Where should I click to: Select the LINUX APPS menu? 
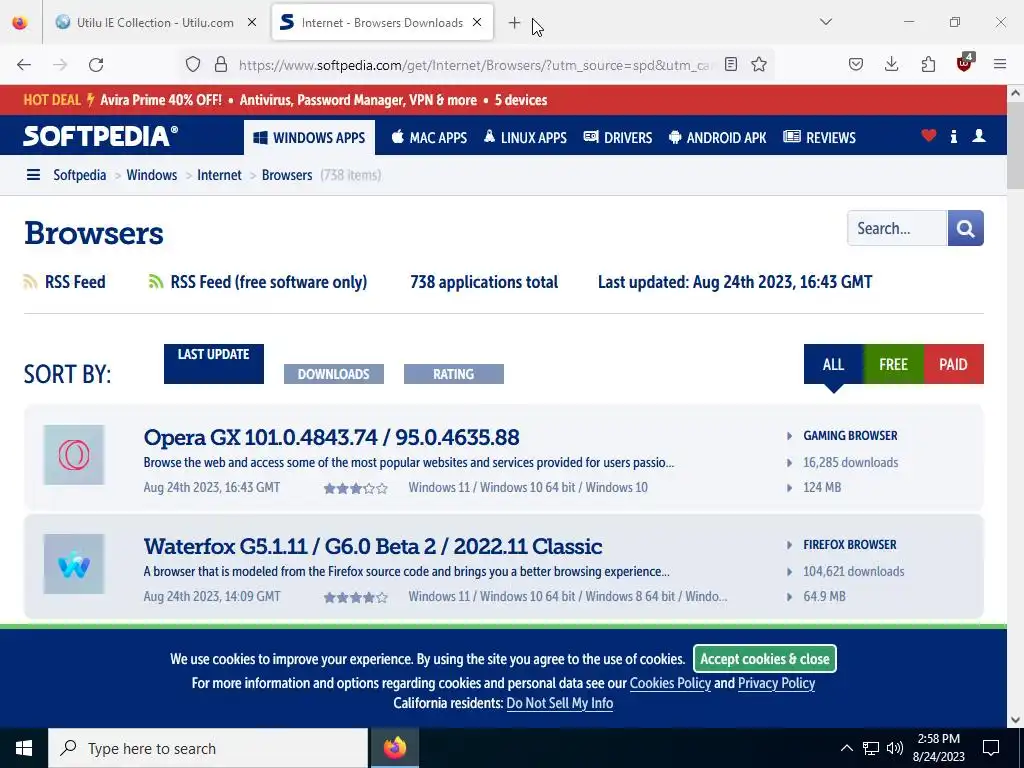pyautogui.click(x=525, y=138)
